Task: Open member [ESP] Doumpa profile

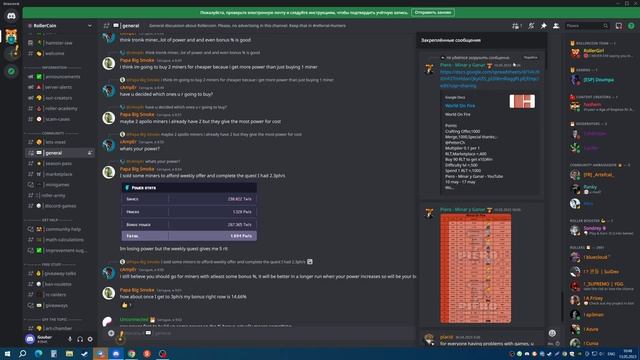Action: click(601, 80)
